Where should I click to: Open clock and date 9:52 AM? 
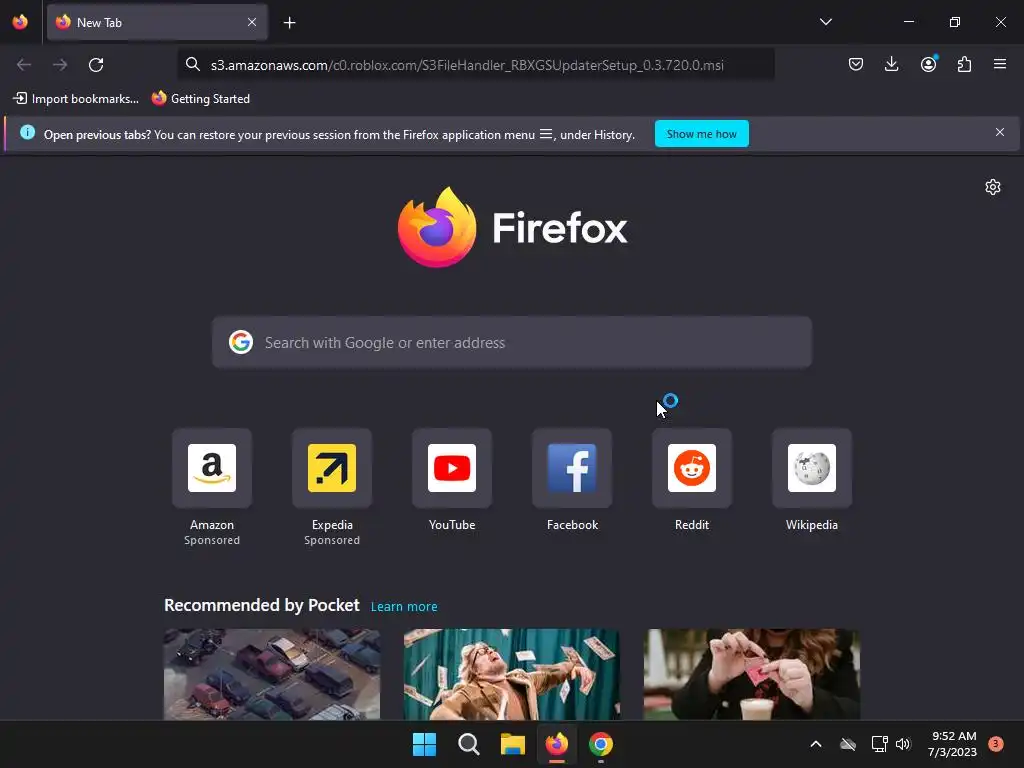952,744
